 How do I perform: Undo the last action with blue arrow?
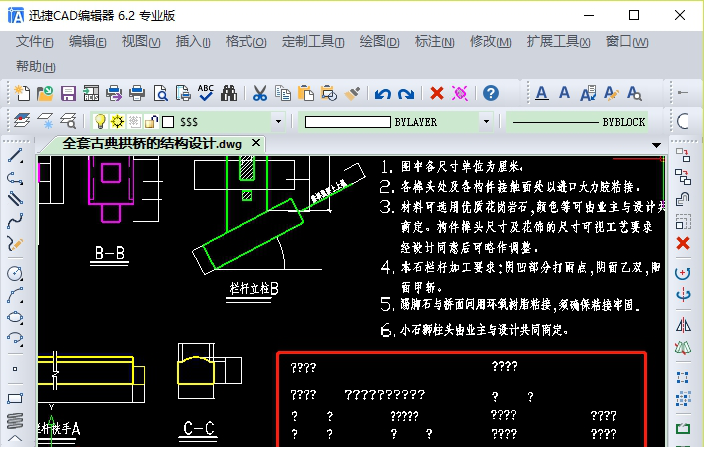(383, 93)
